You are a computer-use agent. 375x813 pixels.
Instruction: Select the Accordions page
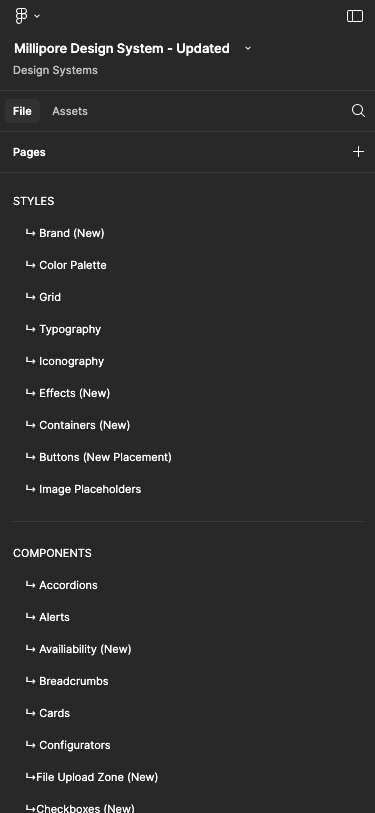click(x=187, y=585)
